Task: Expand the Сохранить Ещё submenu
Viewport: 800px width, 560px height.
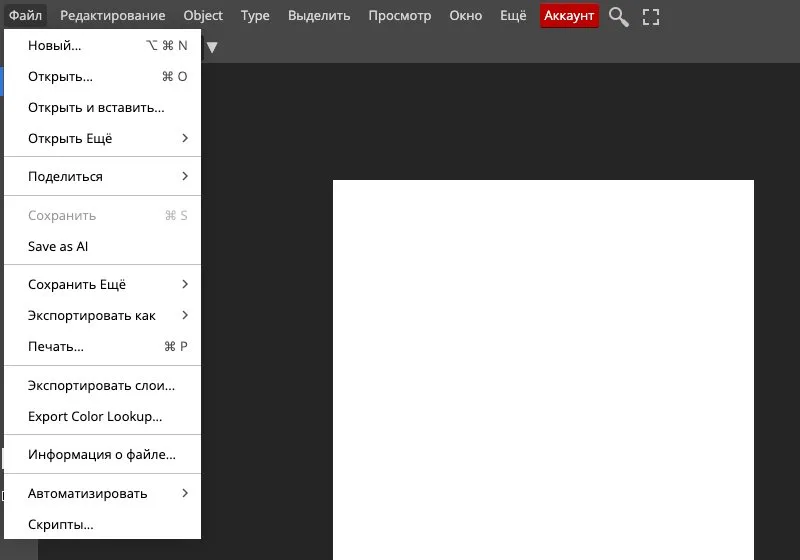Action: 102,284
